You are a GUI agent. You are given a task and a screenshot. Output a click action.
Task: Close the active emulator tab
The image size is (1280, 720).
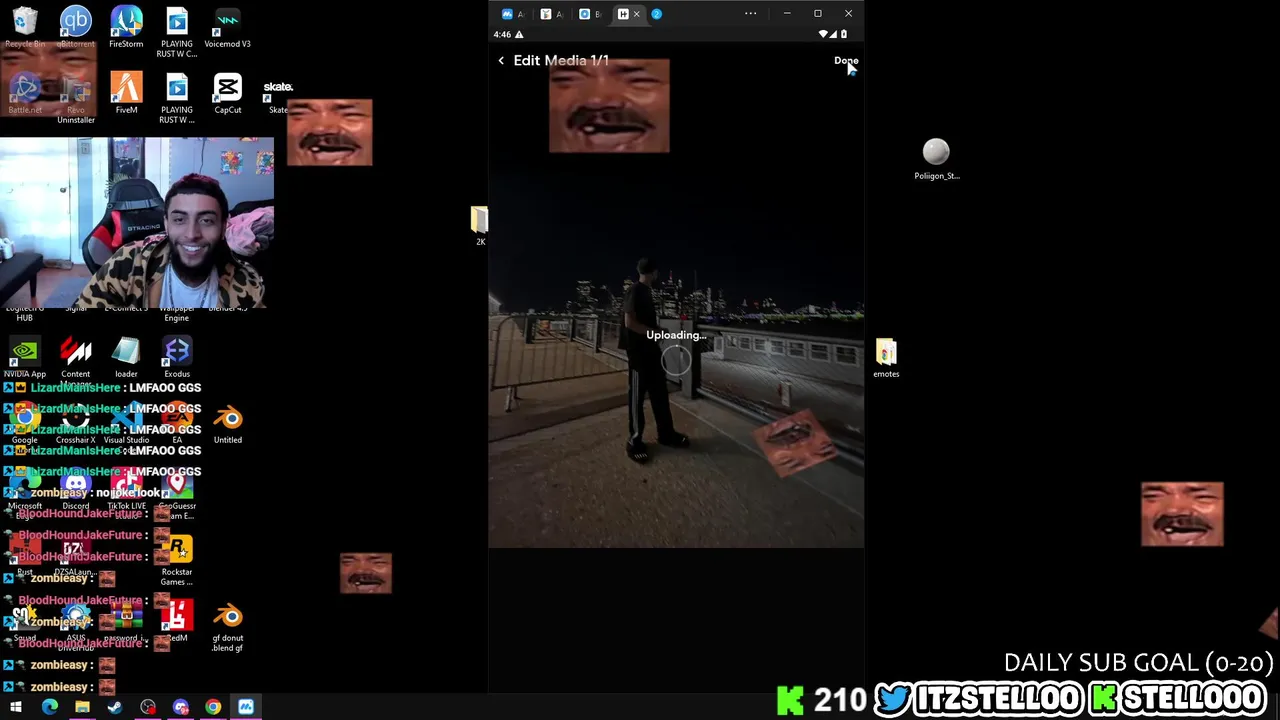636,14
